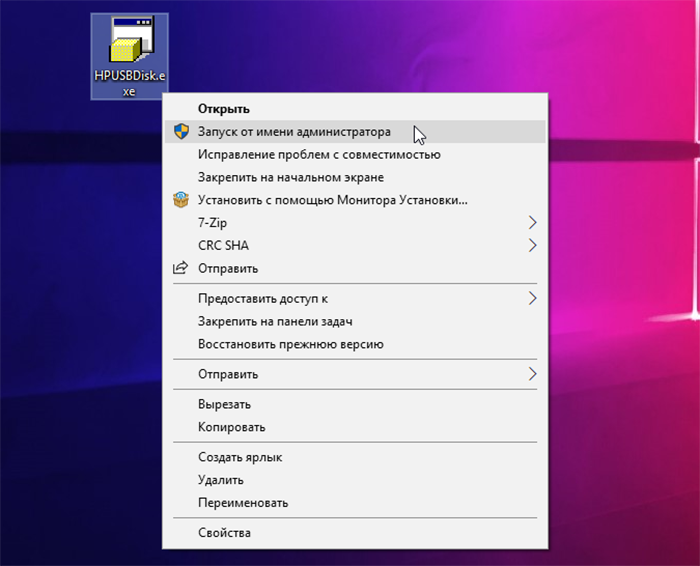Screen dimensions: 700x566
Task: Choose Закрепить на панели задач
Action: [x=355, y=321]
